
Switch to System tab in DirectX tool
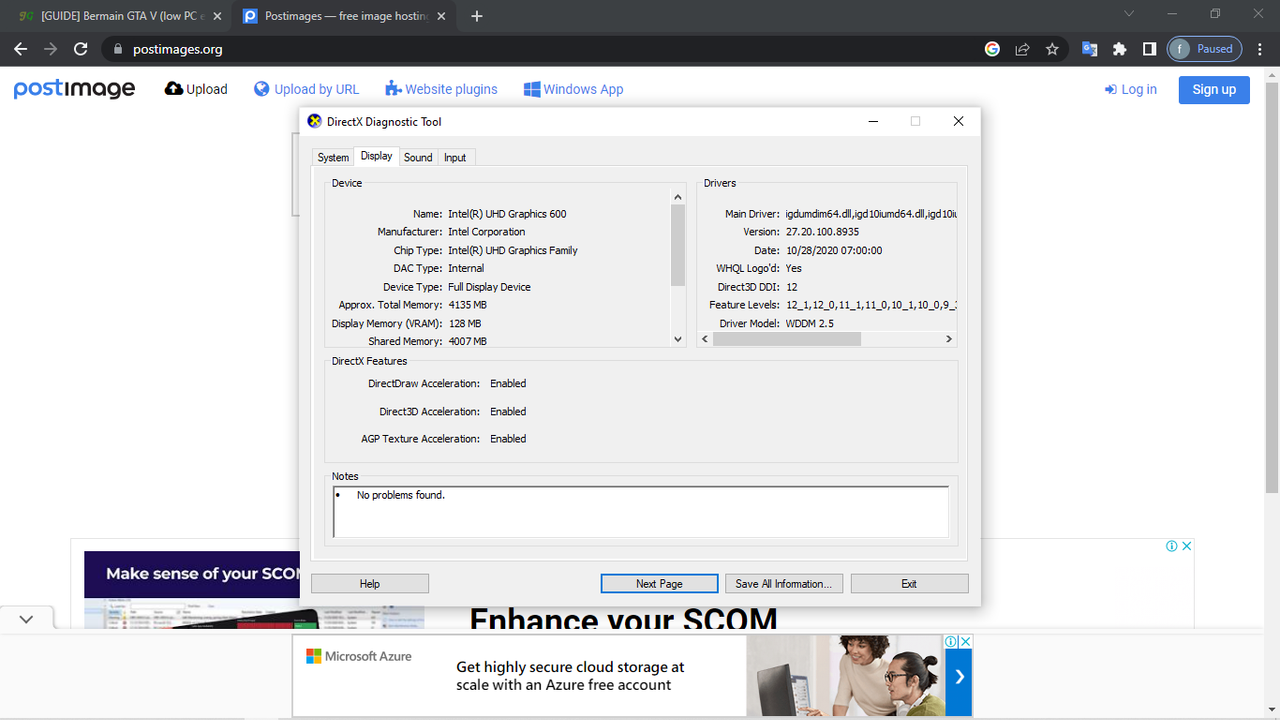333,158
